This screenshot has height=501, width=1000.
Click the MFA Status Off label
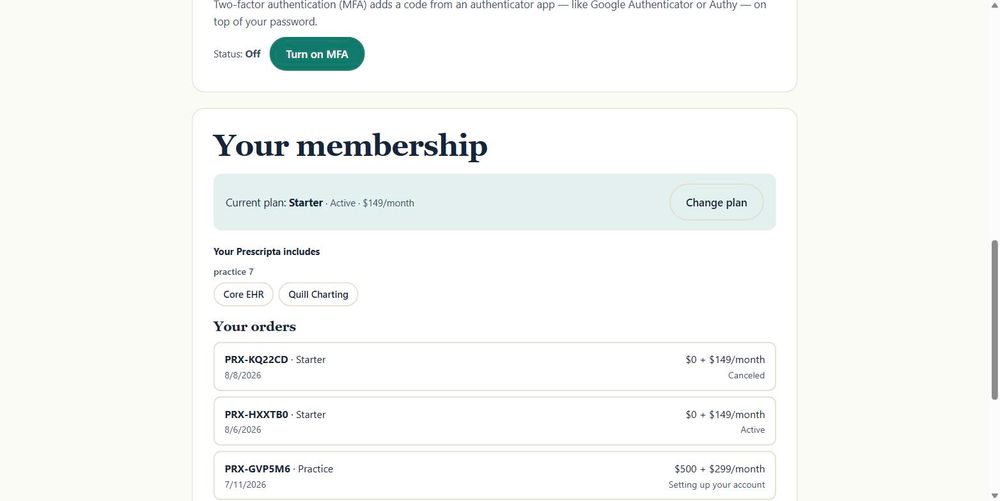pyautogui.click(x=237, y=54)
